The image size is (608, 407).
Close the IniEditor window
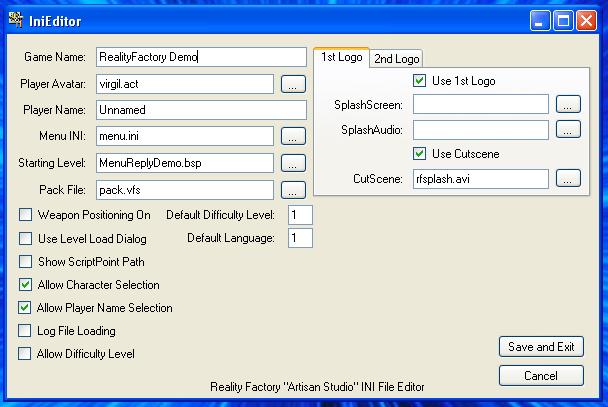[x=586, y=20]
